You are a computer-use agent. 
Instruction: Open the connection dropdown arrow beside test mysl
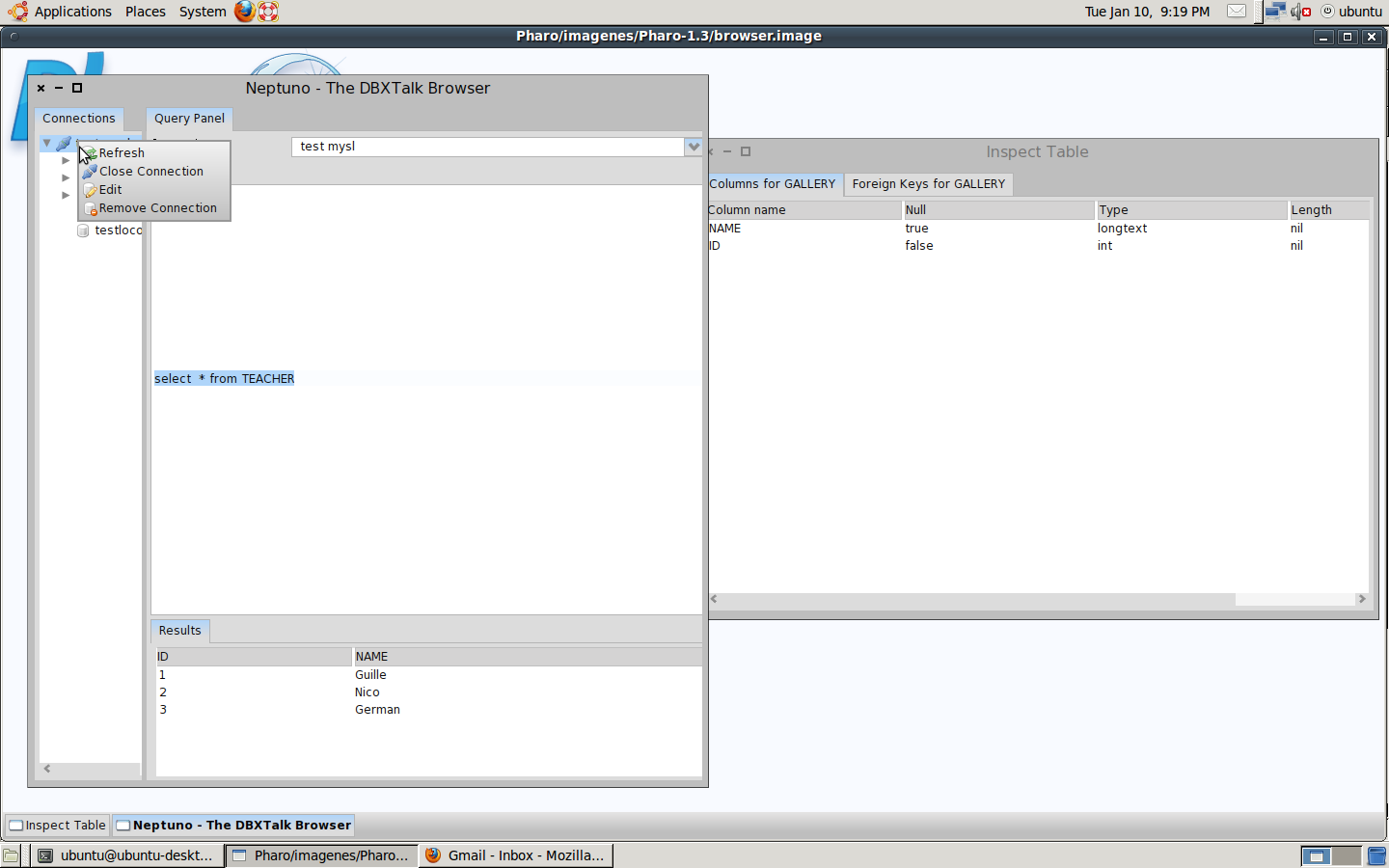[x=694, y=147]
